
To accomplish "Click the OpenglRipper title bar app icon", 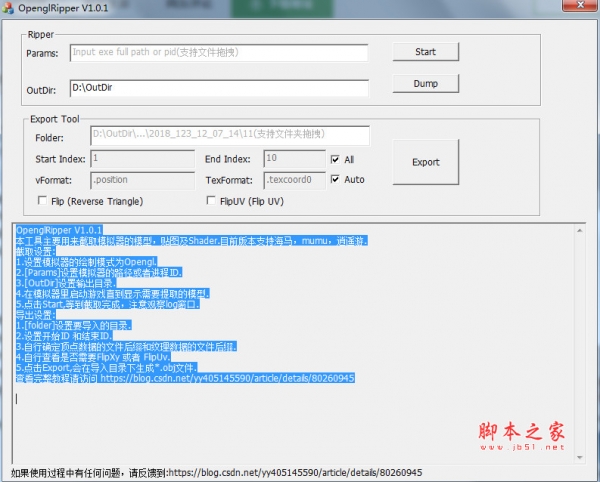I will (8, 8).
